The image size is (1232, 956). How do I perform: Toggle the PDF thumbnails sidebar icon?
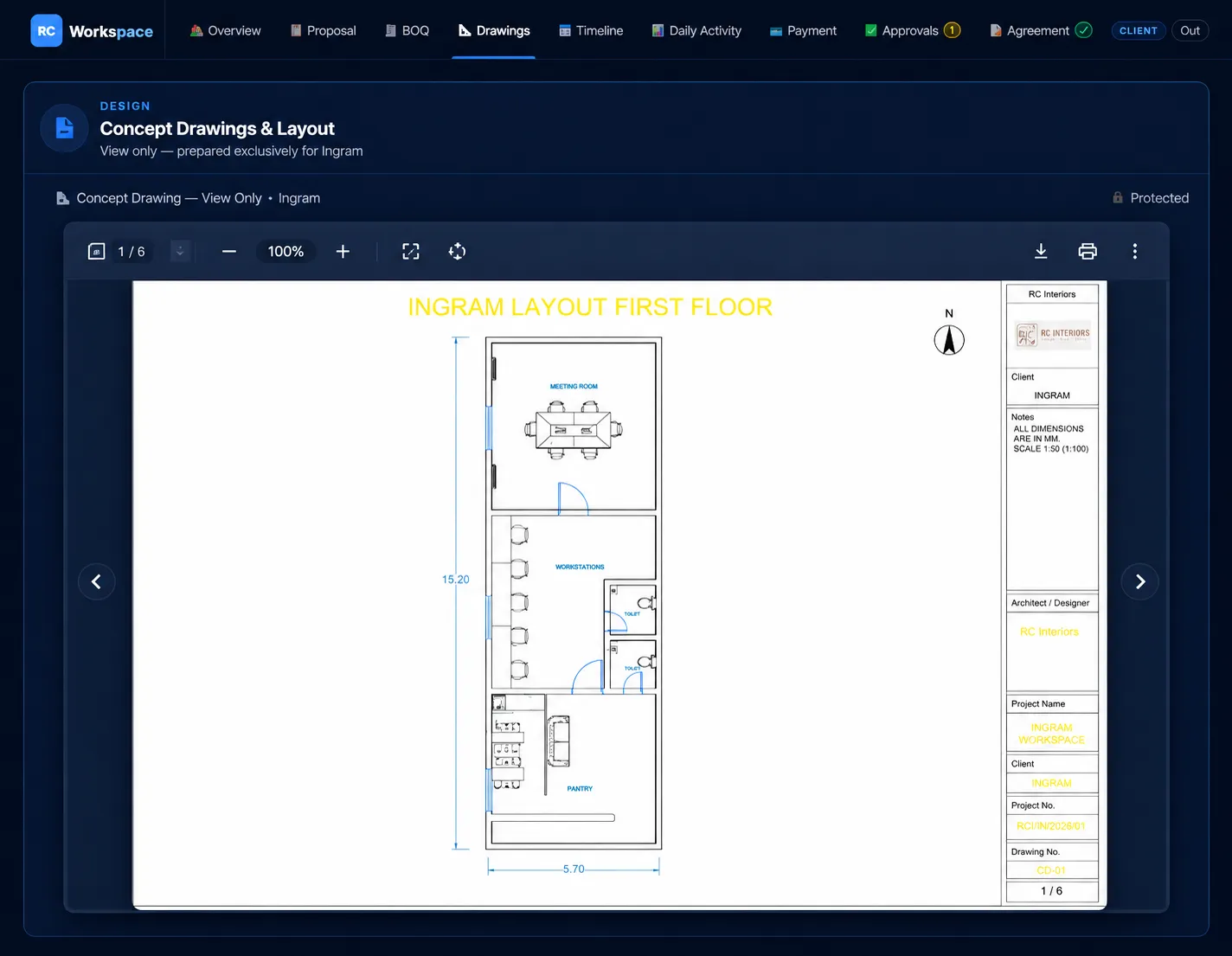pos(96,252)
